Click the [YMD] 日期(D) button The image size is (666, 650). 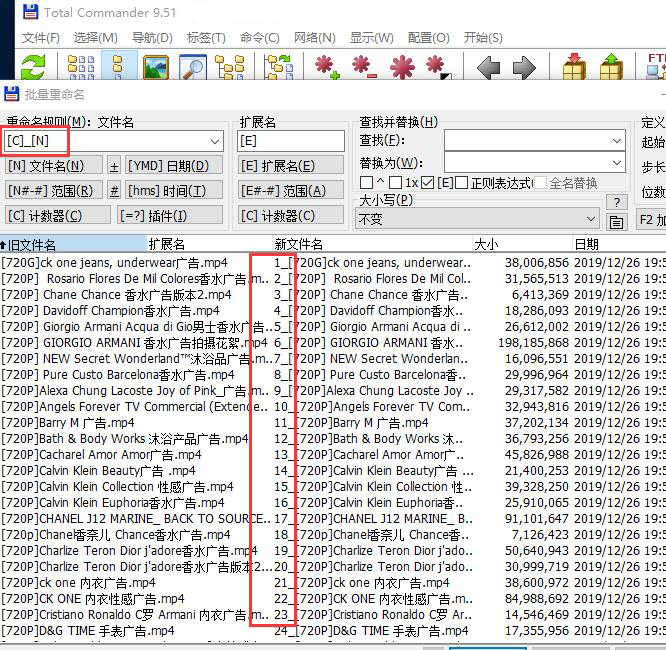pyautogui.click(x=174, y=165)
